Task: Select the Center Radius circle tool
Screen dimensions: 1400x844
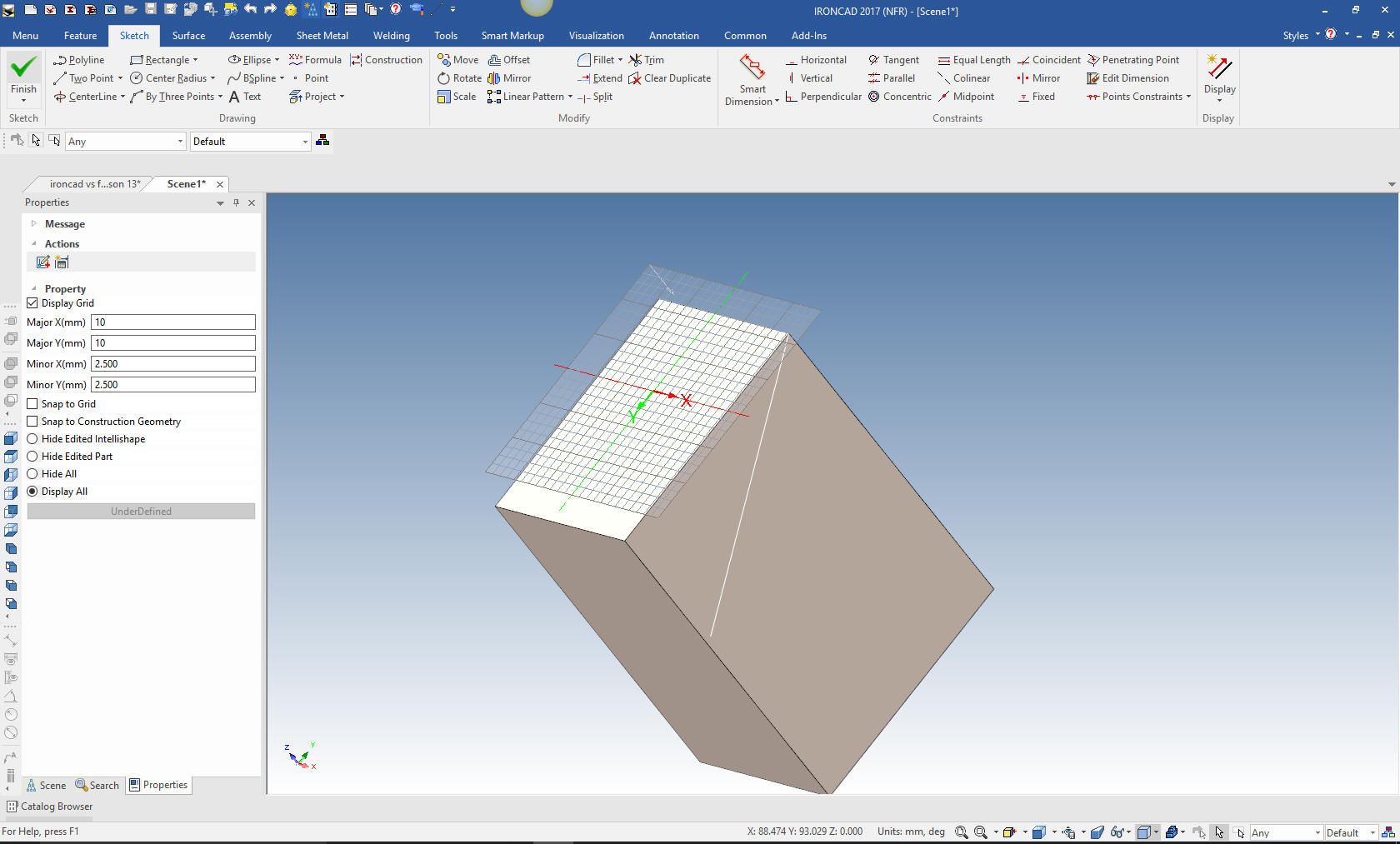Action: 168,78
